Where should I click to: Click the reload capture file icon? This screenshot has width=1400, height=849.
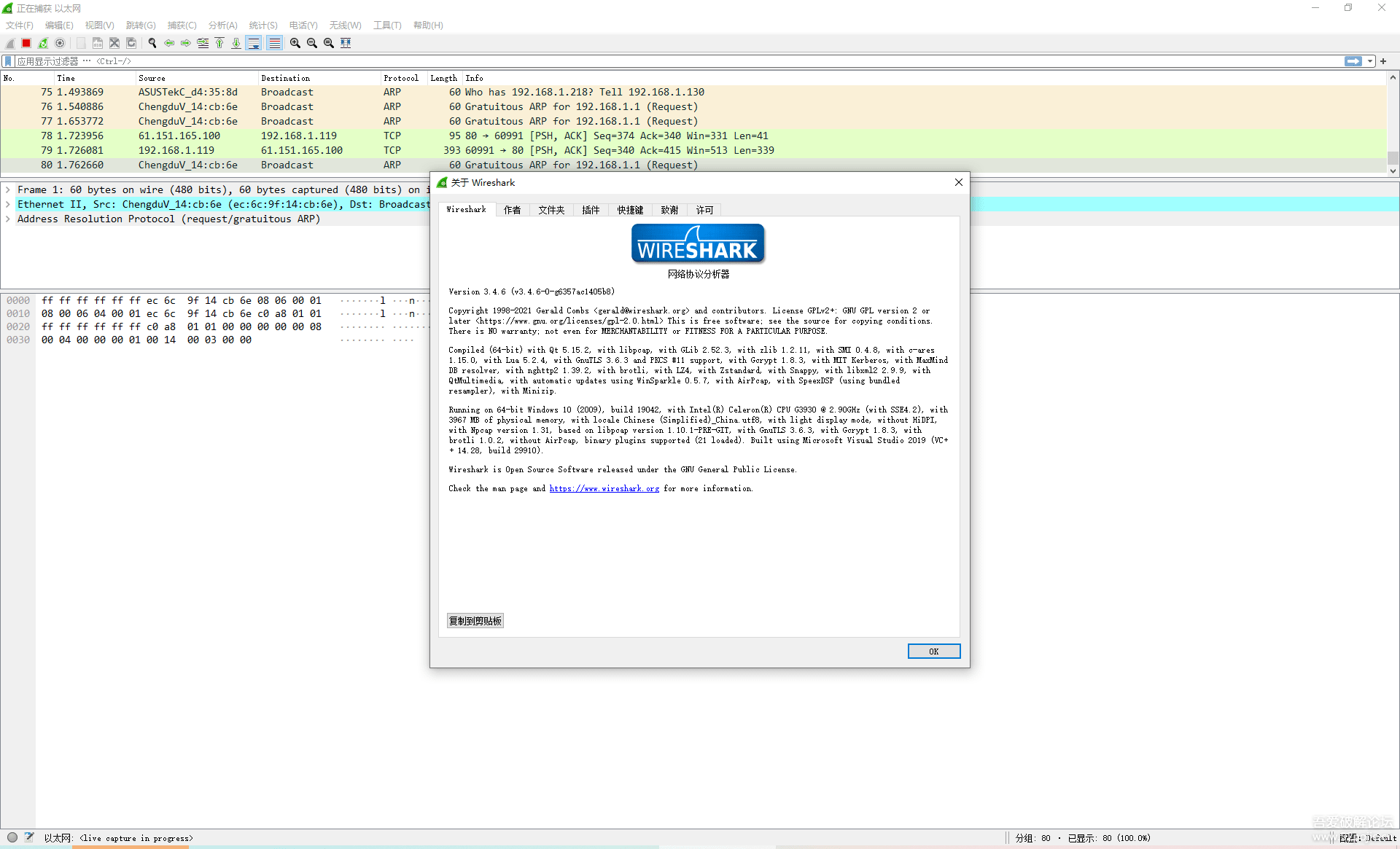(131, 43)
